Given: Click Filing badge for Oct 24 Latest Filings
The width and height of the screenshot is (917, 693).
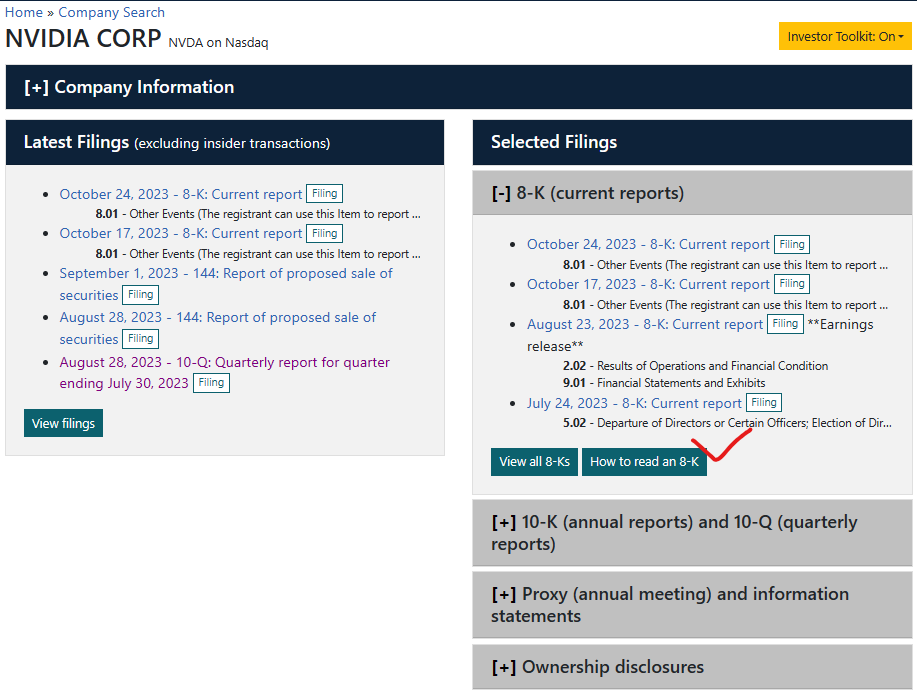Looking at the screenshot, I should tap(325, 194).
